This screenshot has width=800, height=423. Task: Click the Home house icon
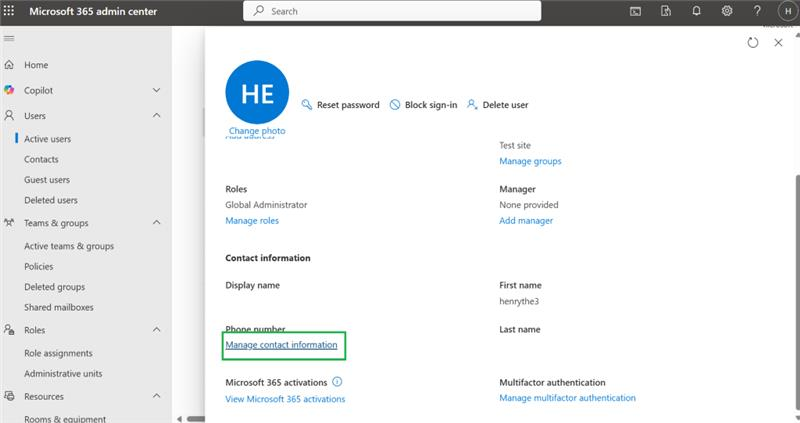(x=9, y=65)
